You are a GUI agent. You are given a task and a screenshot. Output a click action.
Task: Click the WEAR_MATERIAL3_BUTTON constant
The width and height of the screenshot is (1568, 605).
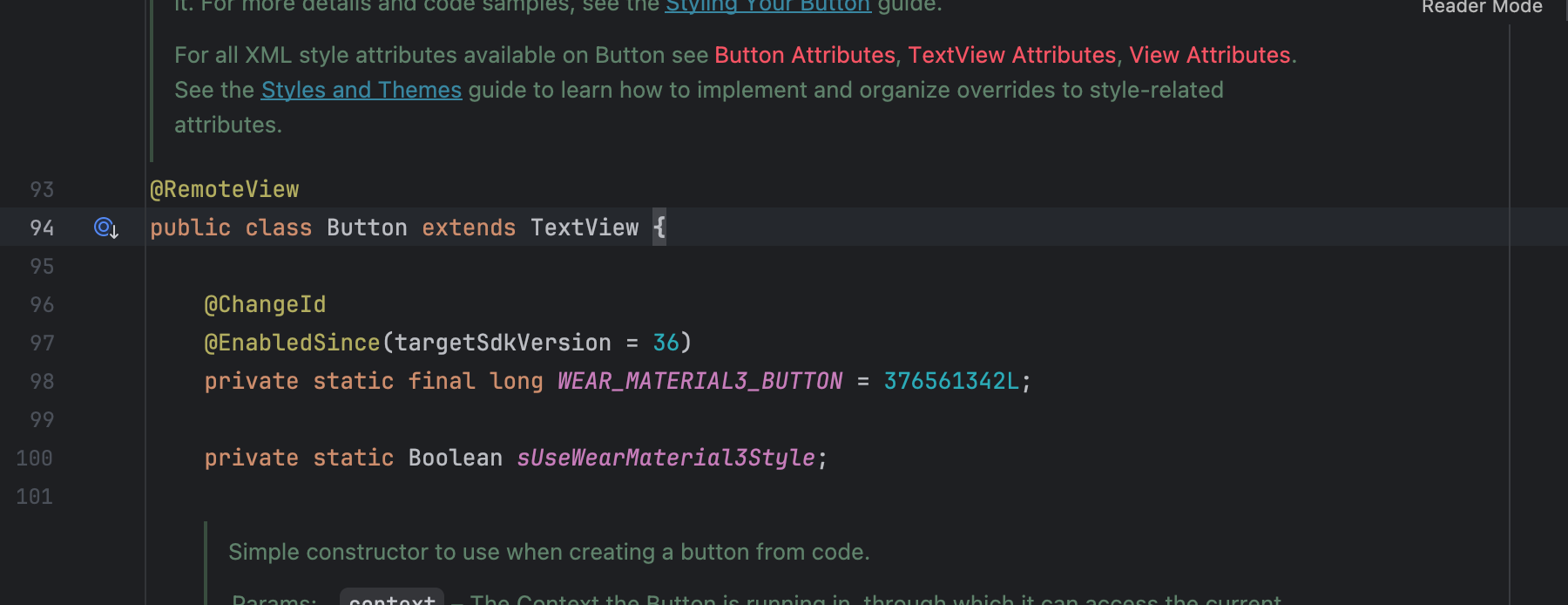(700, 381)
